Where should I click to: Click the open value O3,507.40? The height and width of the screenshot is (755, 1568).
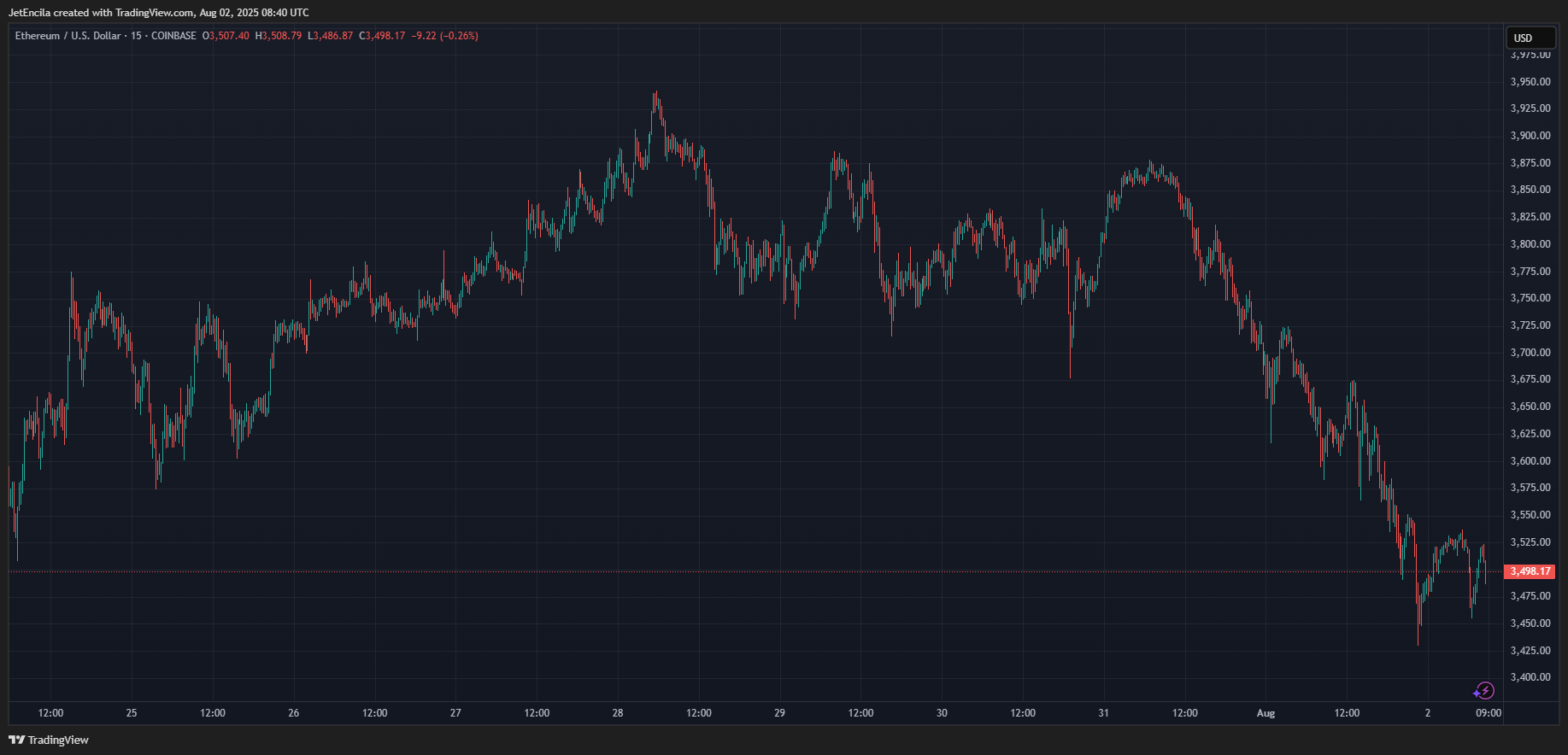(226, 36)
